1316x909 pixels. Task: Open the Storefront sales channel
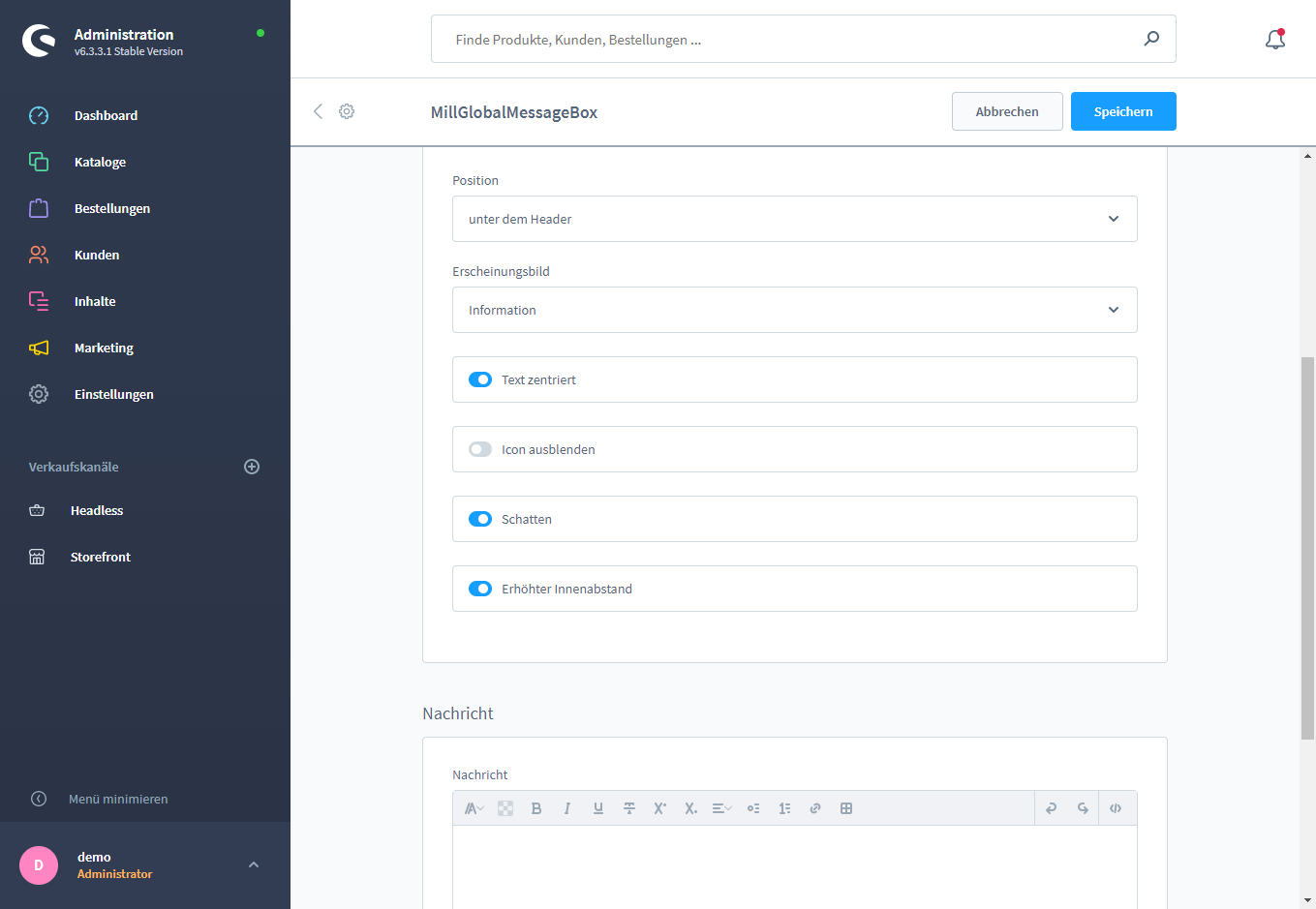[101, 557]
